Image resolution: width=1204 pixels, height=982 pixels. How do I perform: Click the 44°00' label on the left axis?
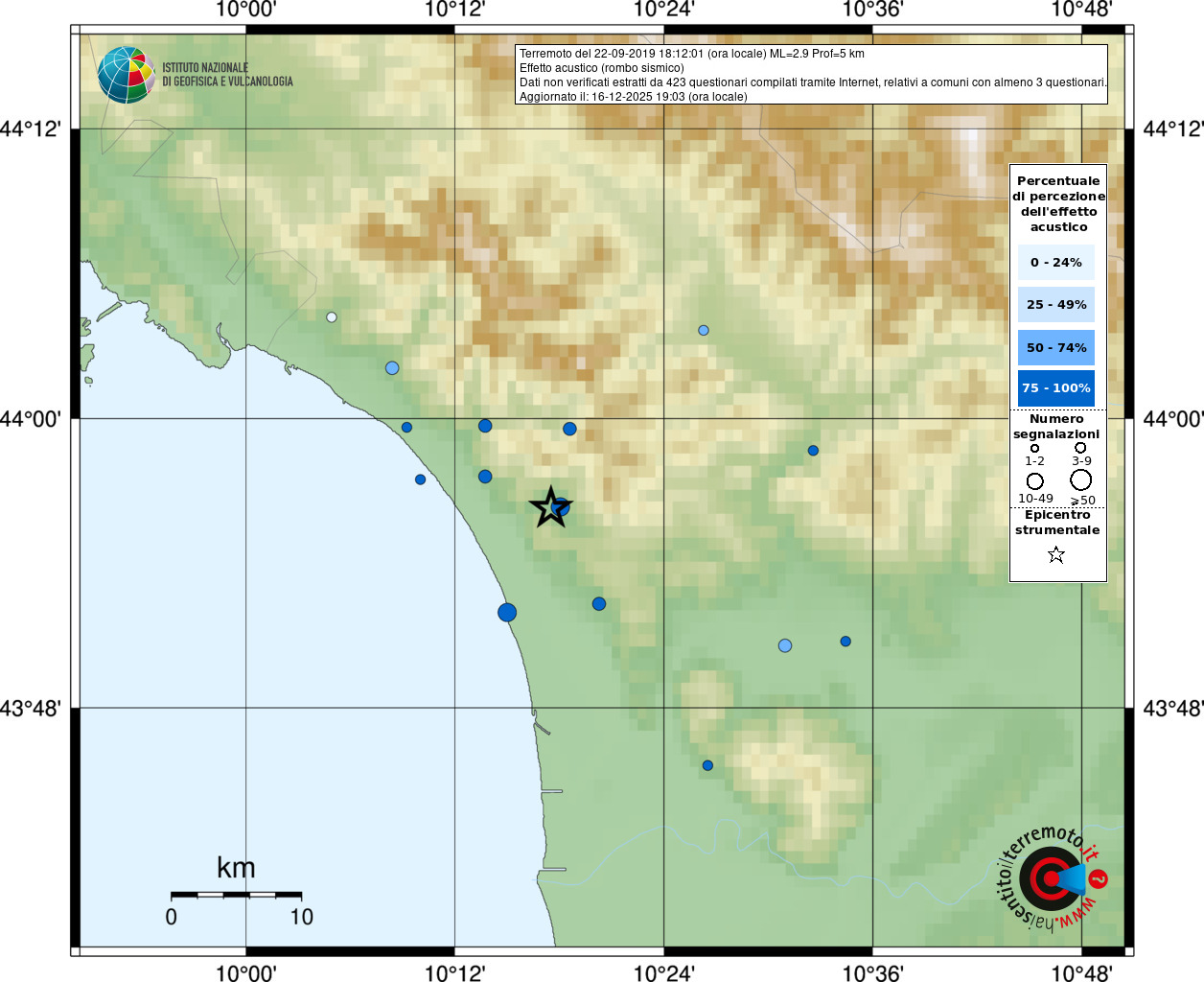coord(31,419)
